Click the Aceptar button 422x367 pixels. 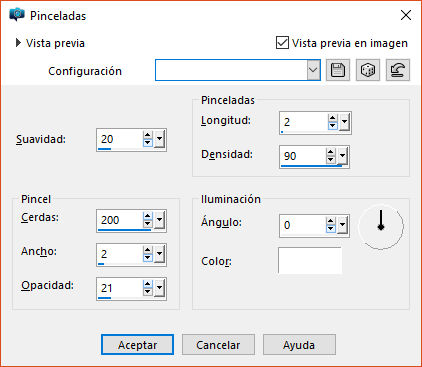137,345
